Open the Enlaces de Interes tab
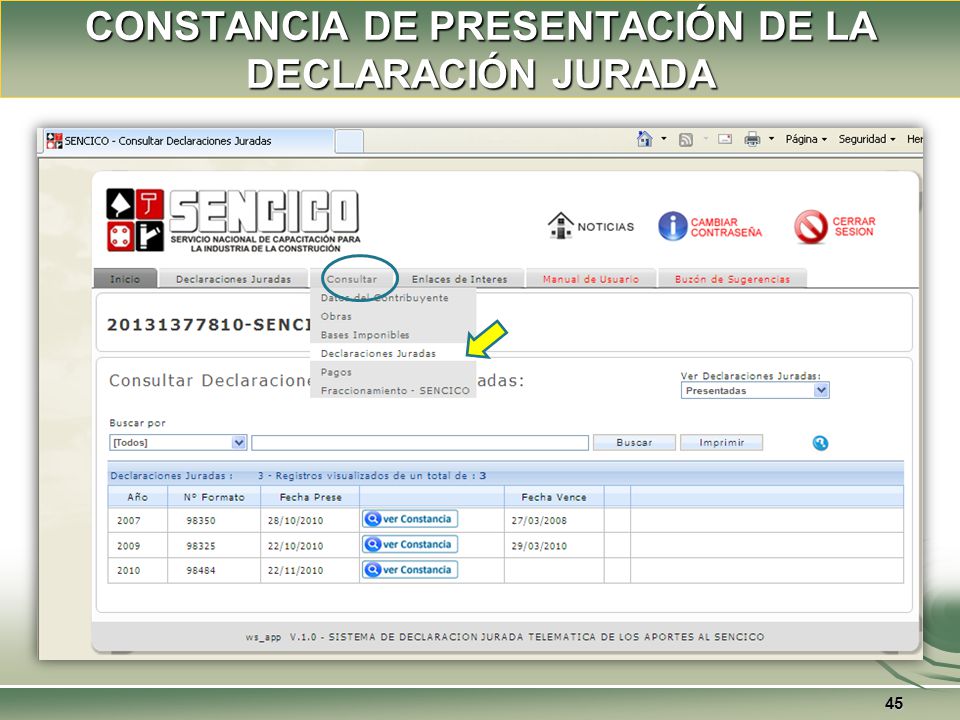 pos(459,279)
